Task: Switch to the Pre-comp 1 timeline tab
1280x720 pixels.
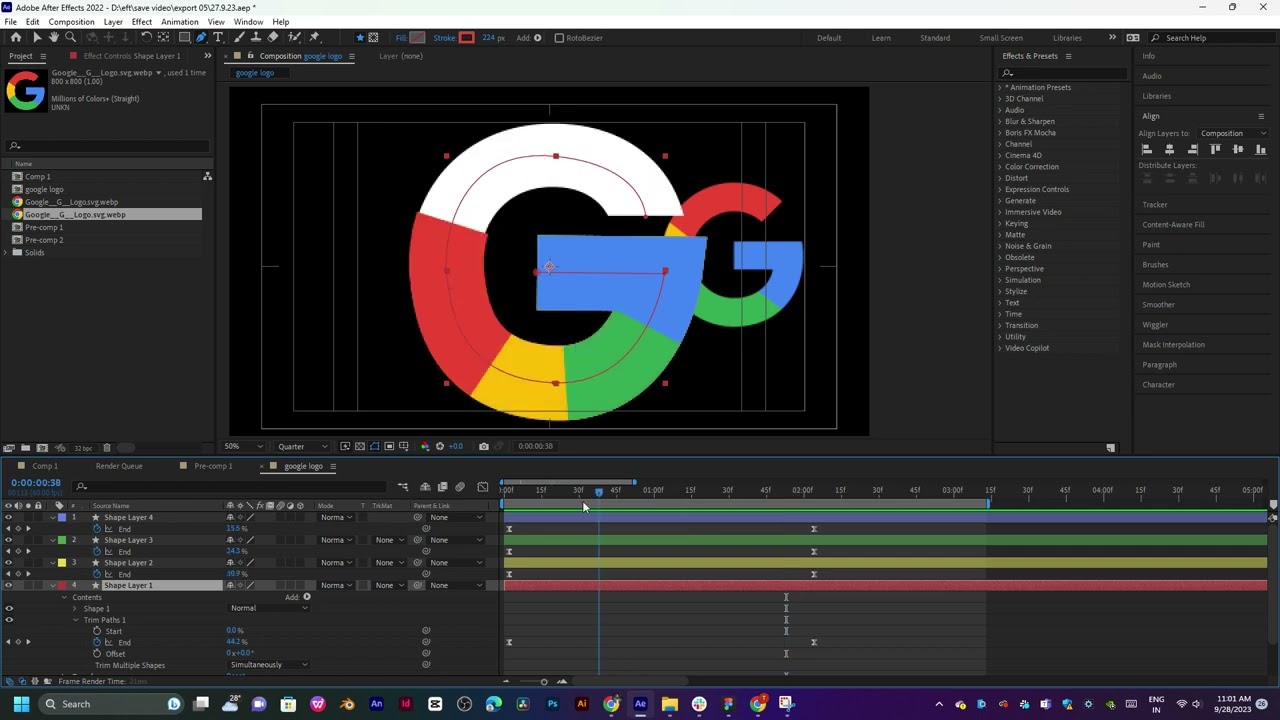Action: (x=213, y=466)
